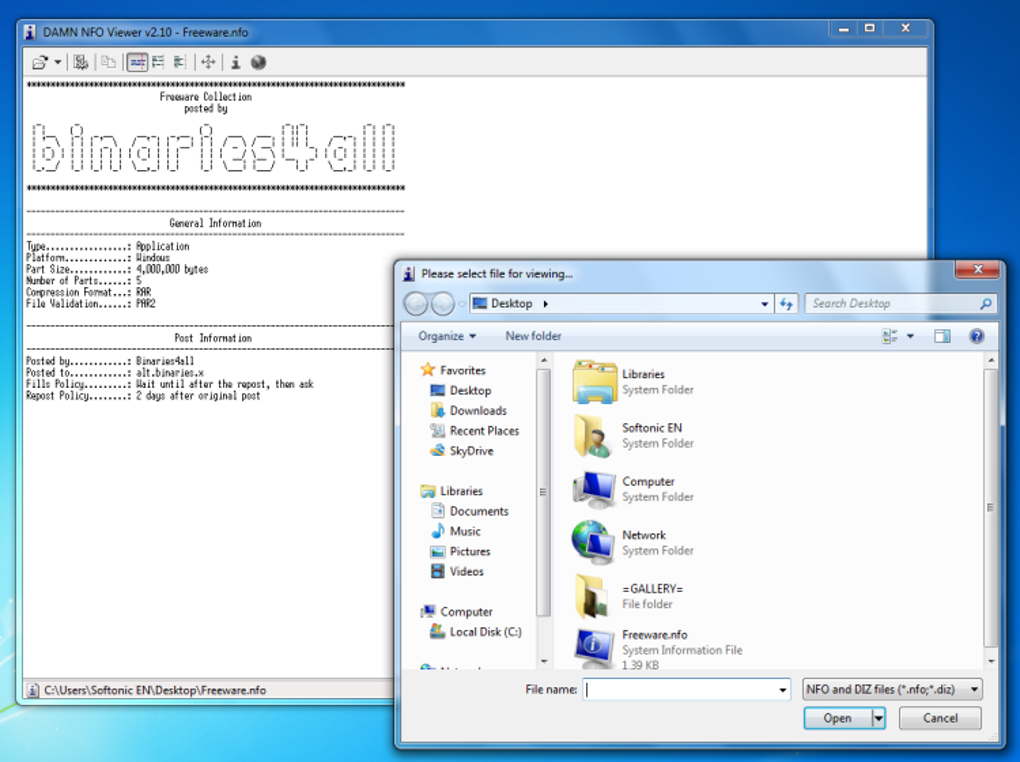
Task: Expand the open-file arrow beside the folder icon
Action: (57, 62)
